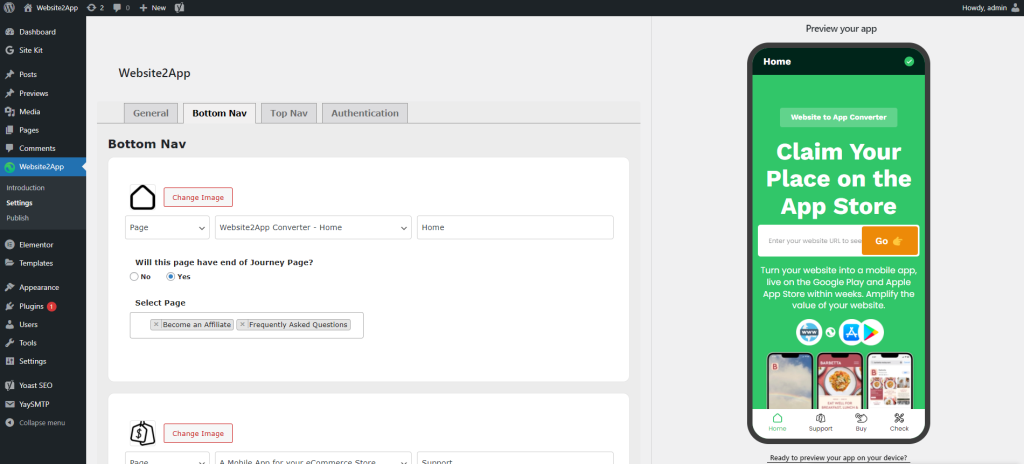Click the Apple App Store icon in the preview
1024x464 pixels.
click(851, 332)
